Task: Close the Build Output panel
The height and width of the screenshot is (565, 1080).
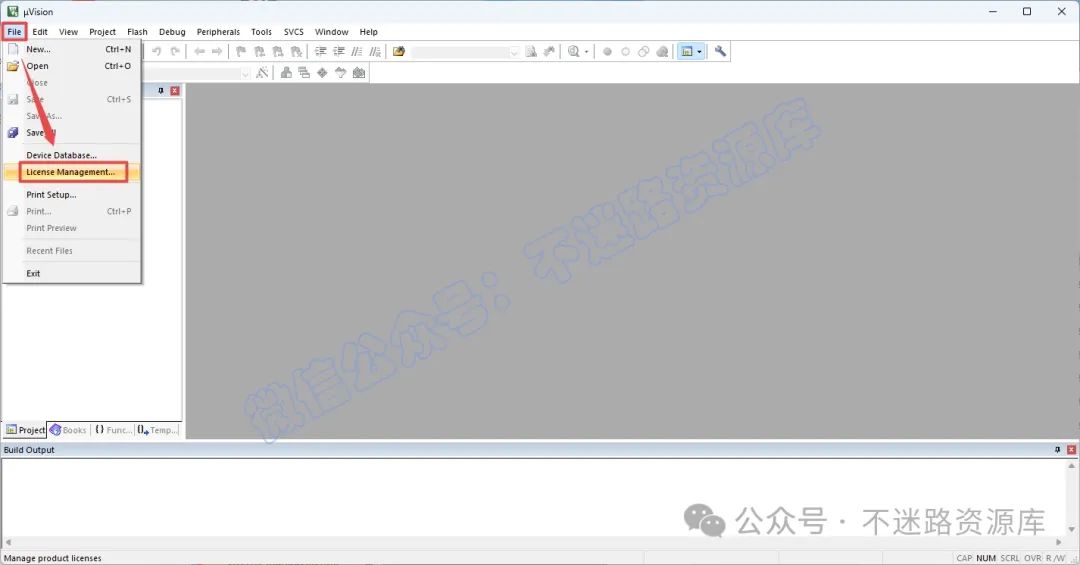Action: [1071, 449]
